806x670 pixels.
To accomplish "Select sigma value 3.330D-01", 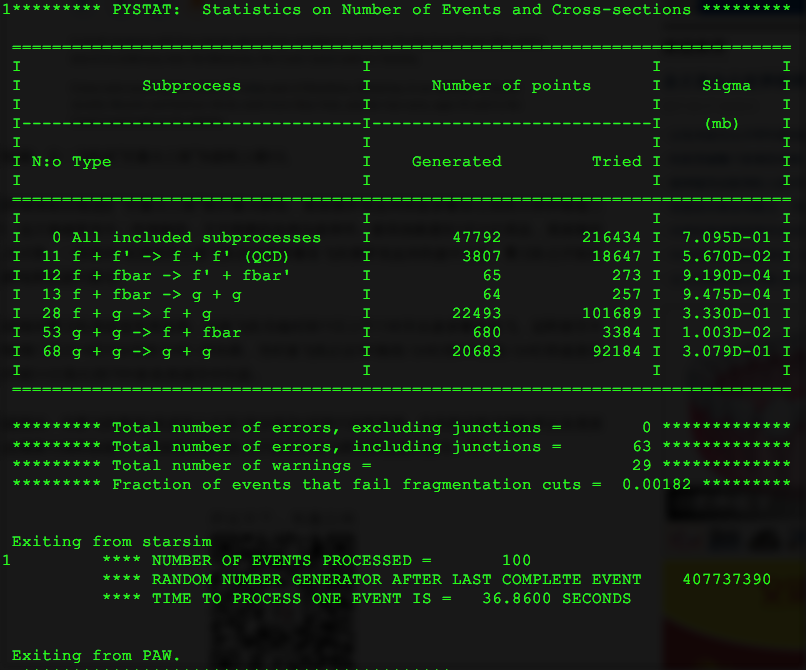I will [x=726, y=314].
